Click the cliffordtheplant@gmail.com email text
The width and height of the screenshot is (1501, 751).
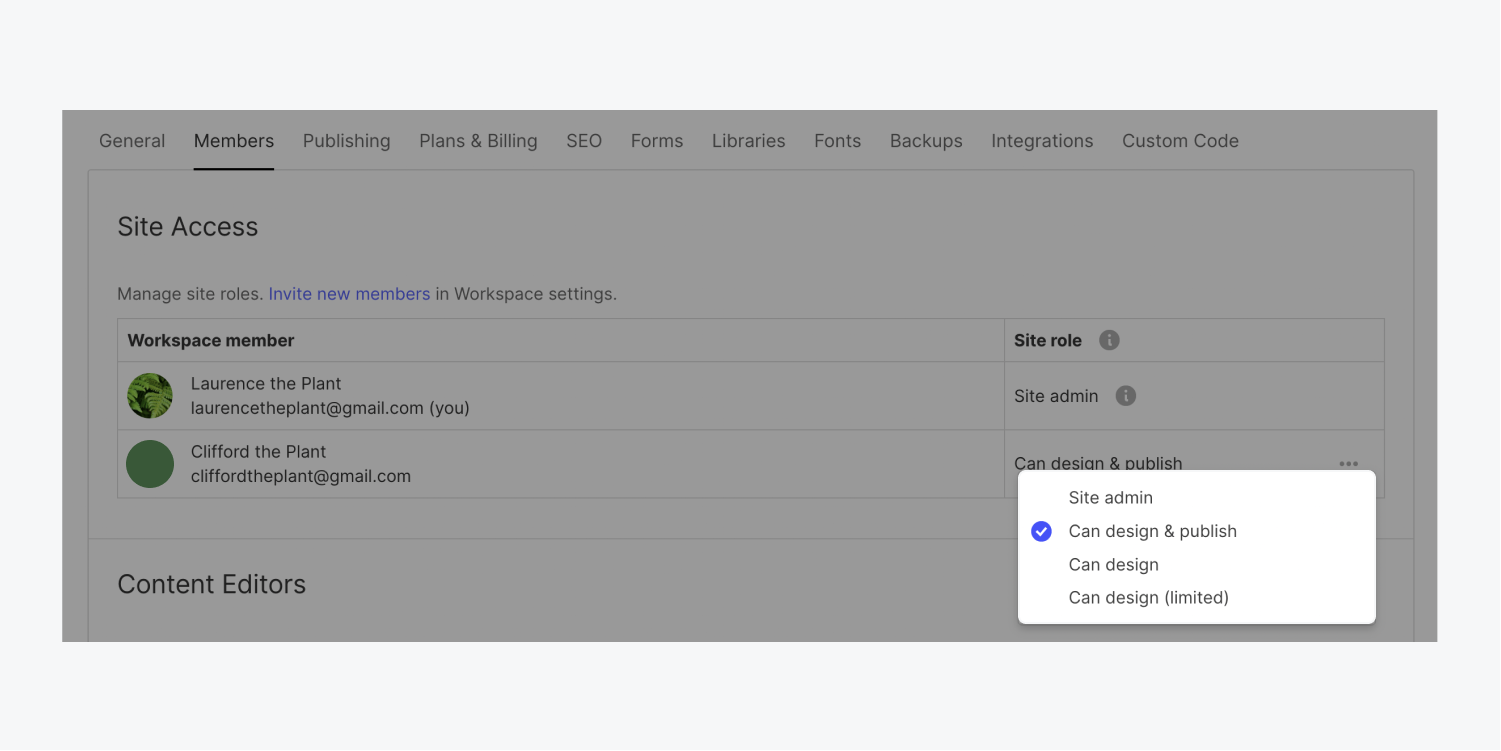click(x=301, y=476)
